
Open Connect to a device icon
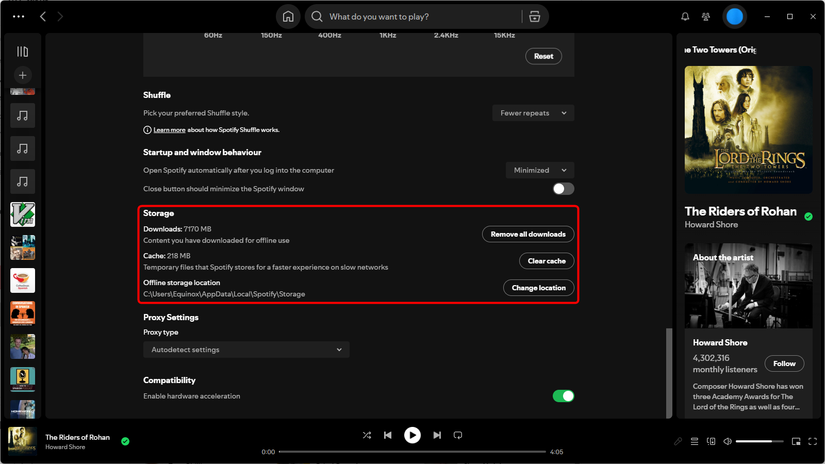[x=711, y=441]
